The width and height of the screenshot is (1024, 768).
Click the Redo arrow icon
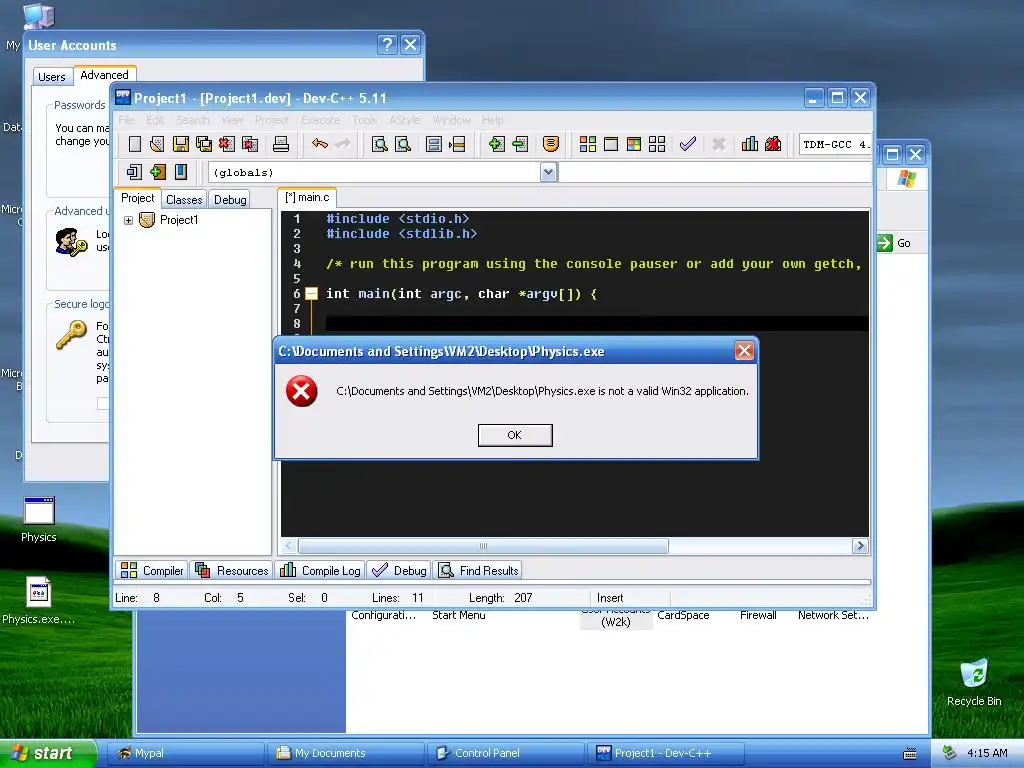(342, 144)
